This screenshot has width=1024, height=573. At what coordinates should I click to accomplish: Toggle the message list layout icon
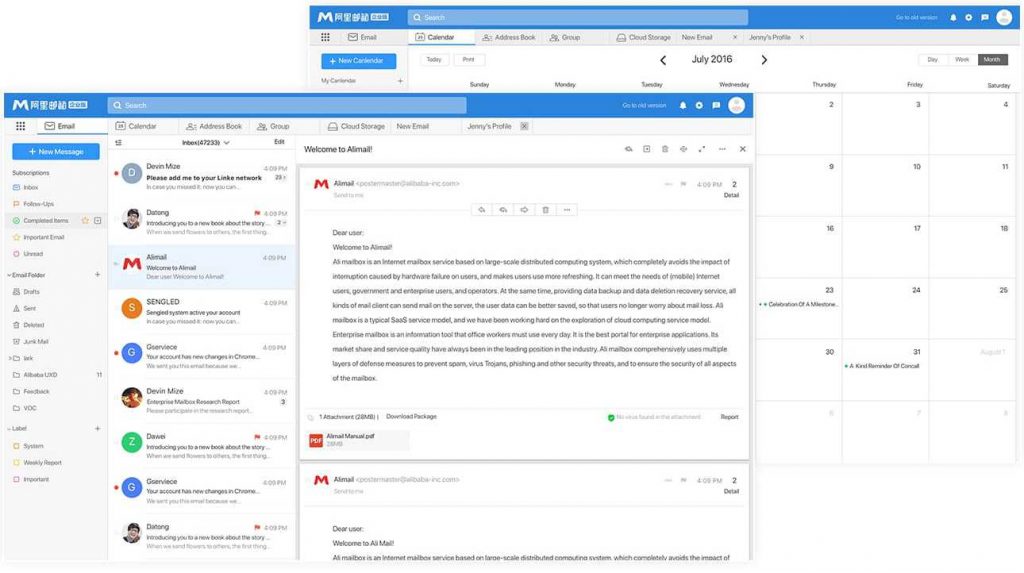pyautogui.click(x=118, y=142)
